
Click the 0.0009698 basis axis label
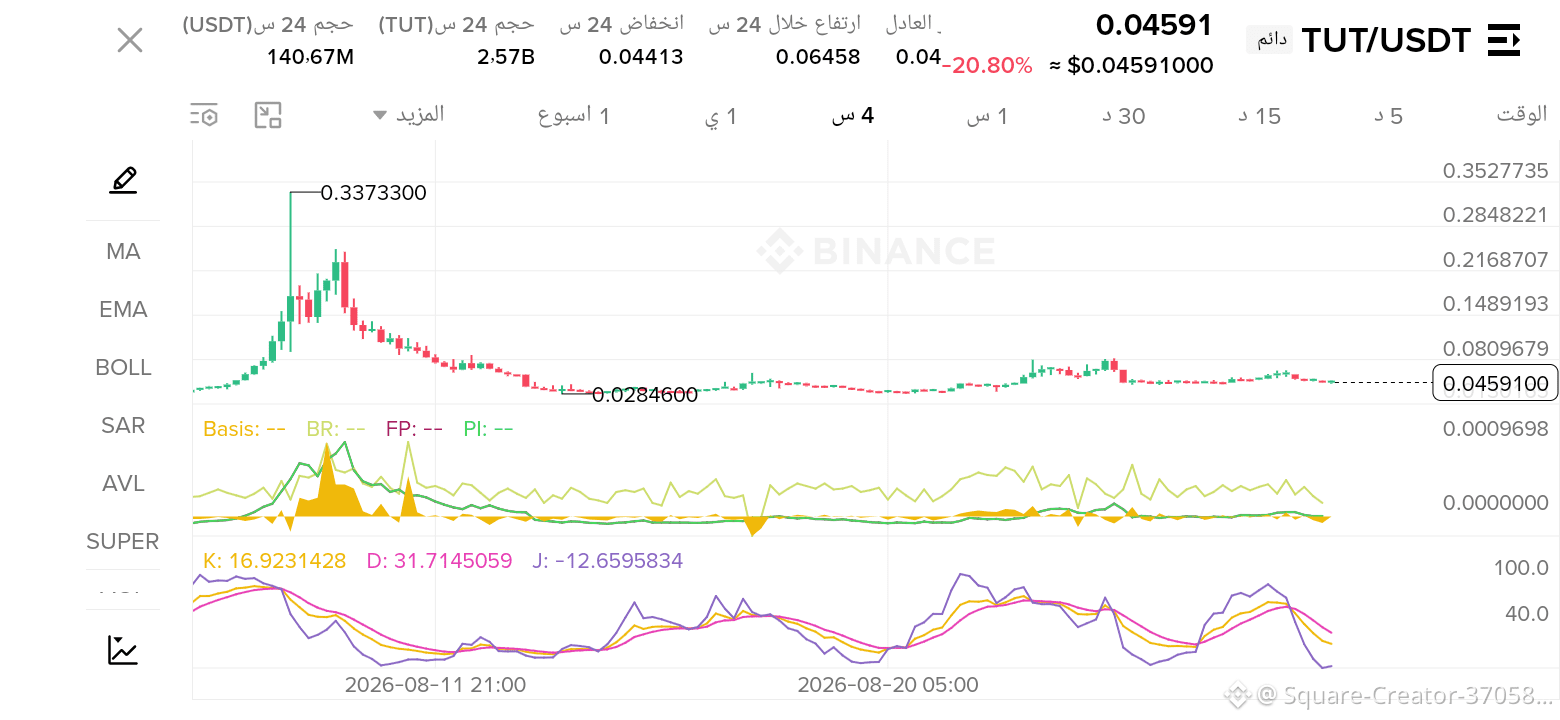(1495, 429)
